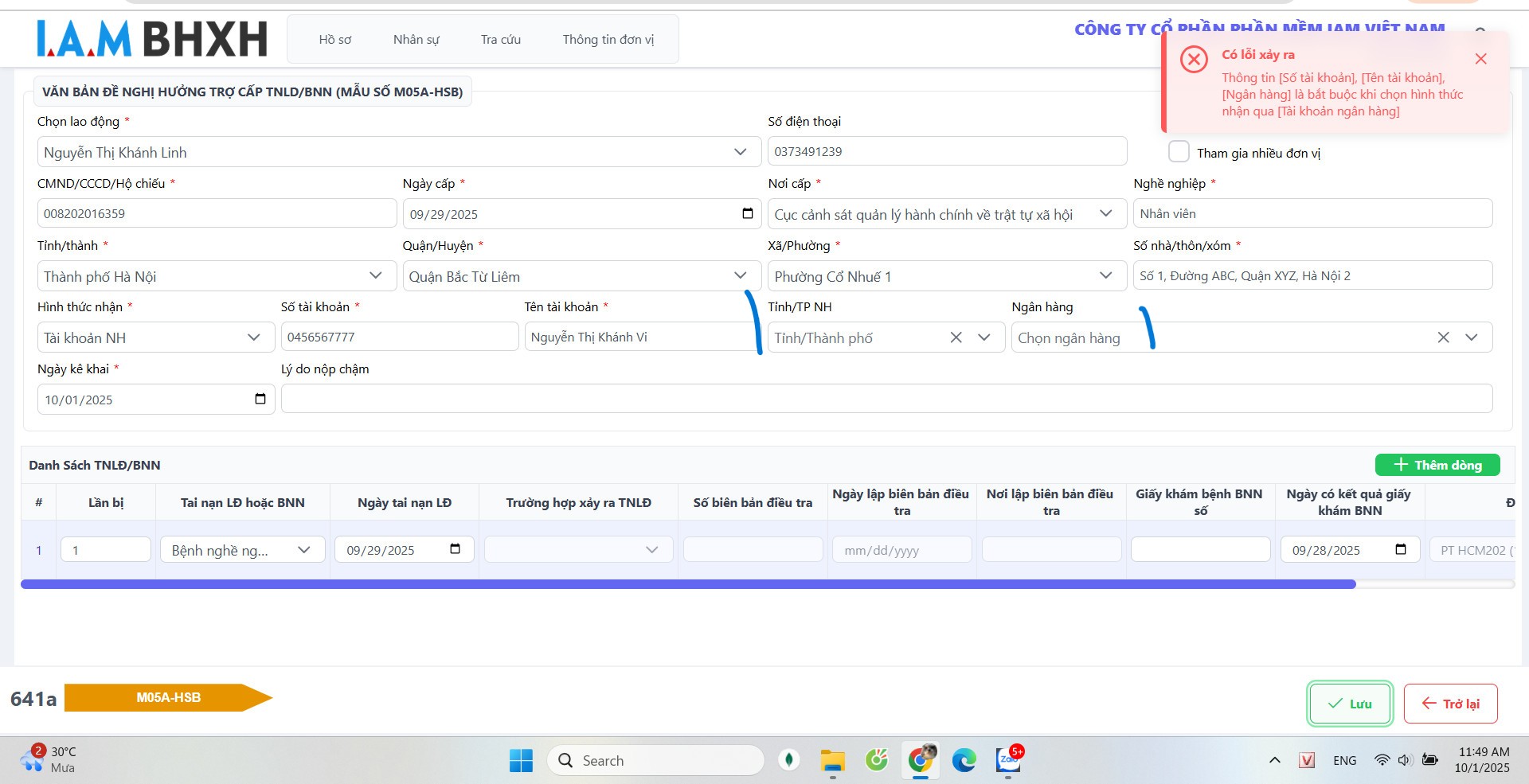Open Wi-Fi network settings in tray
The image size is (1529, 784).
tap(1382, 760)
